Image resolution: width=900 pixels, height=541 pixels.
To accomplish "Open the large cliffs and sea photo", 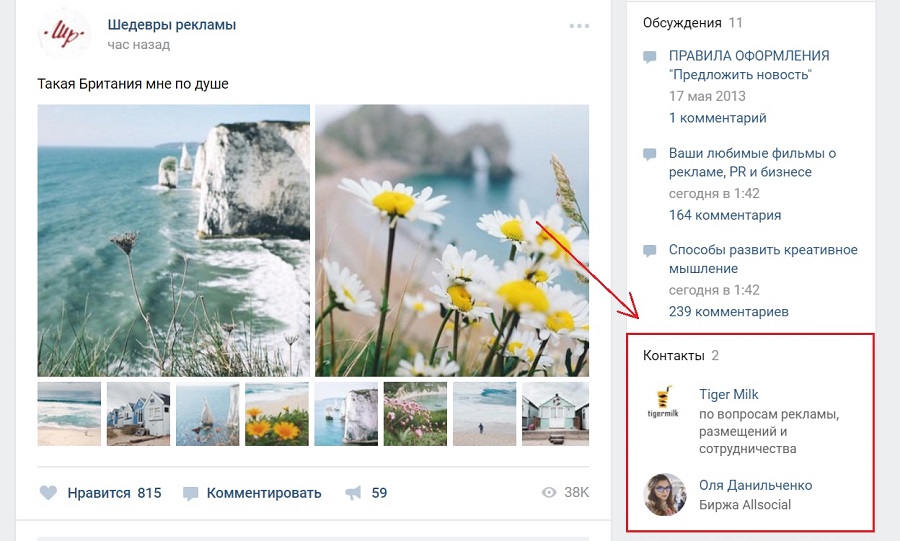I will click(x=173, y=241).
